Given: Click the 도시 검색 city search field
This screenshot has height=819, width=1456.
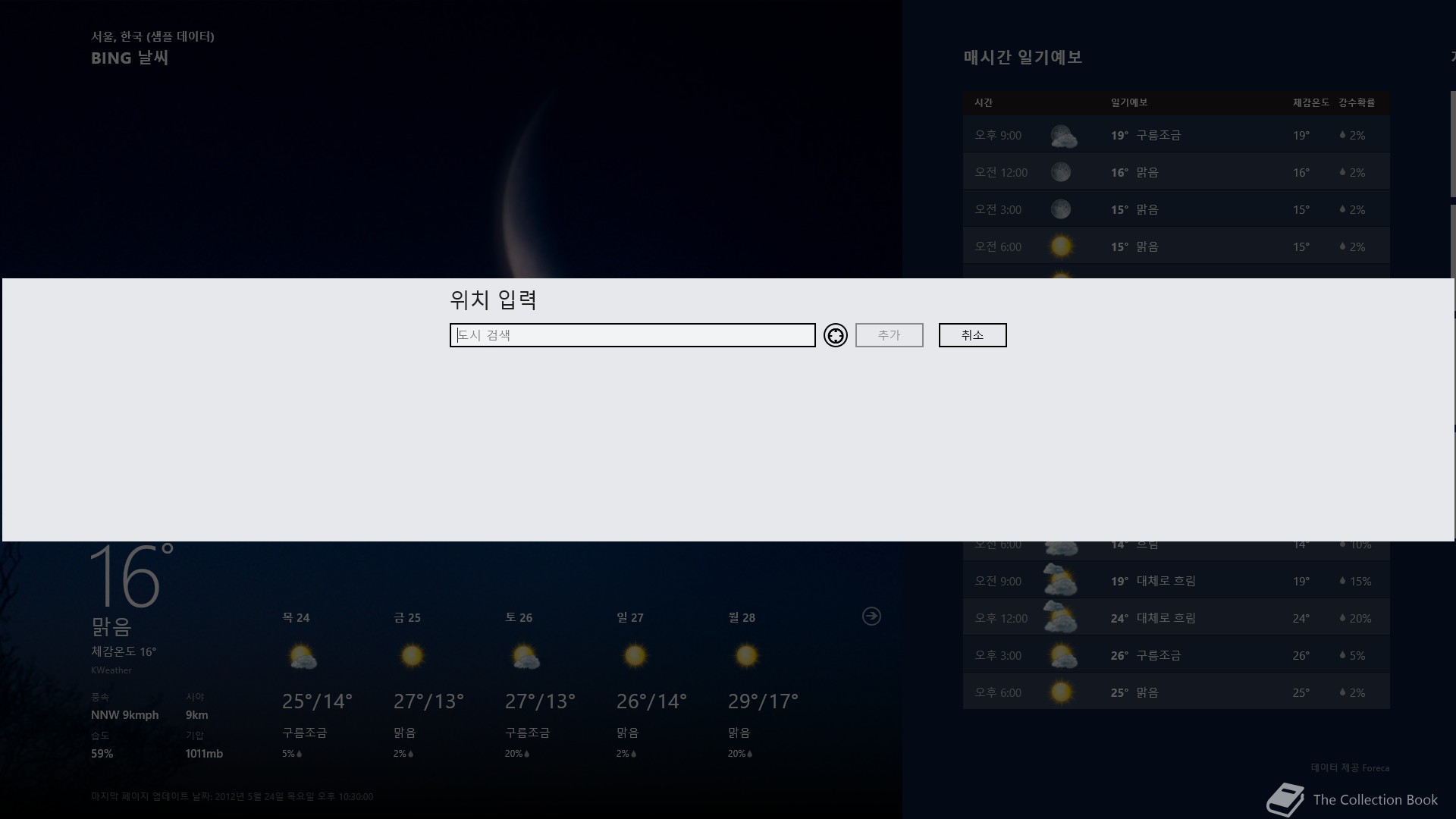Looking at the screenshot, I should tap(632, 335).
